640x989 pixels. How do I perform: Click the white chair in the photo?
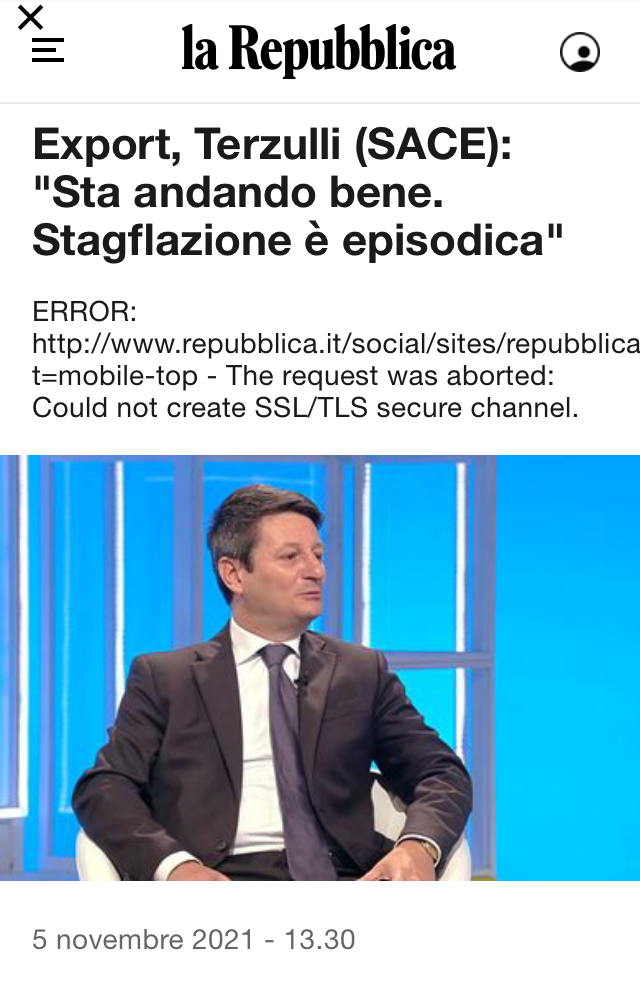95,855
